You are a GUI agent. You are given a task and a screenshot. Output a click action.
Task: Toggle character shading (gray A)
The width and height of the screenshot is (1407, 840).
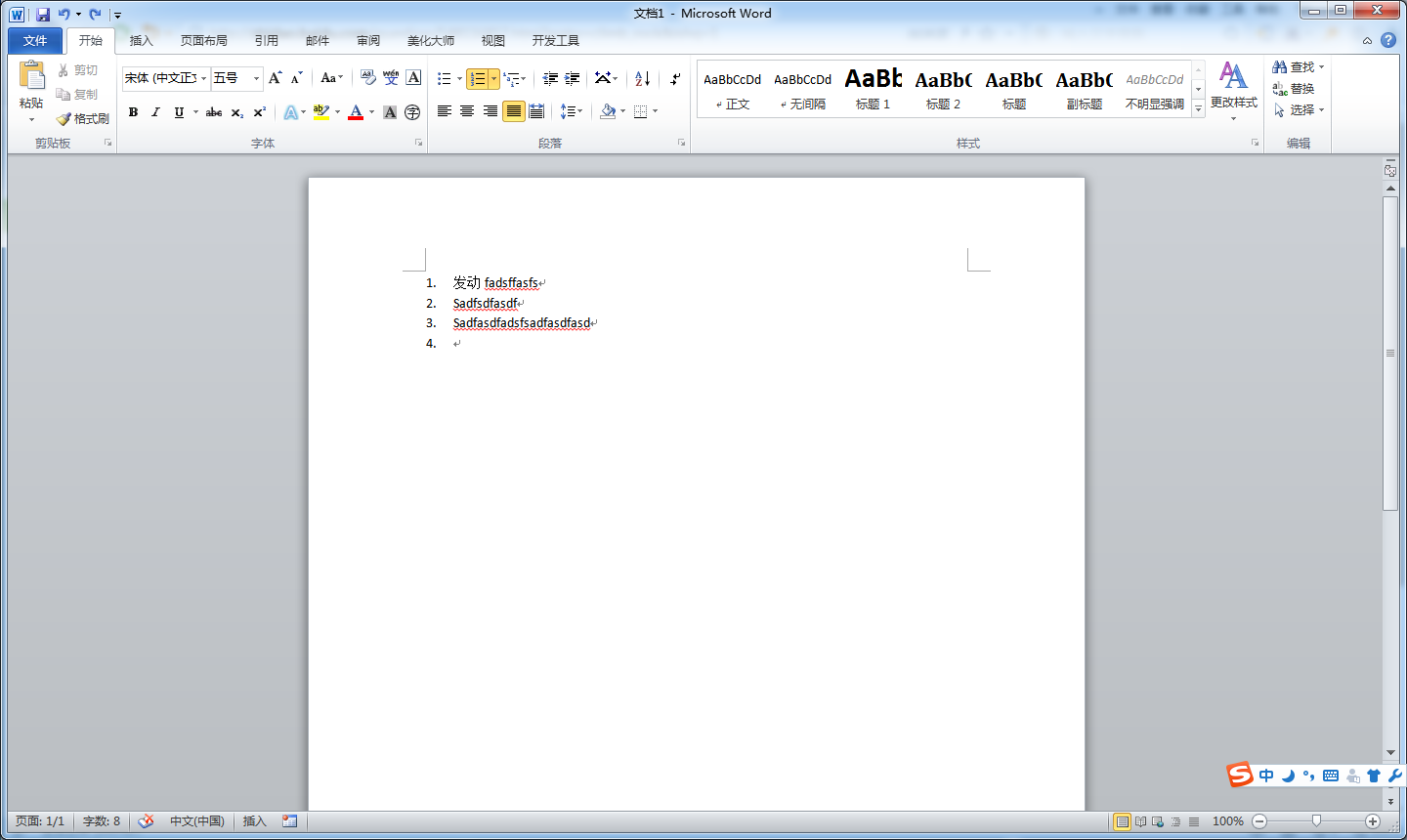(x=390, y=112)
